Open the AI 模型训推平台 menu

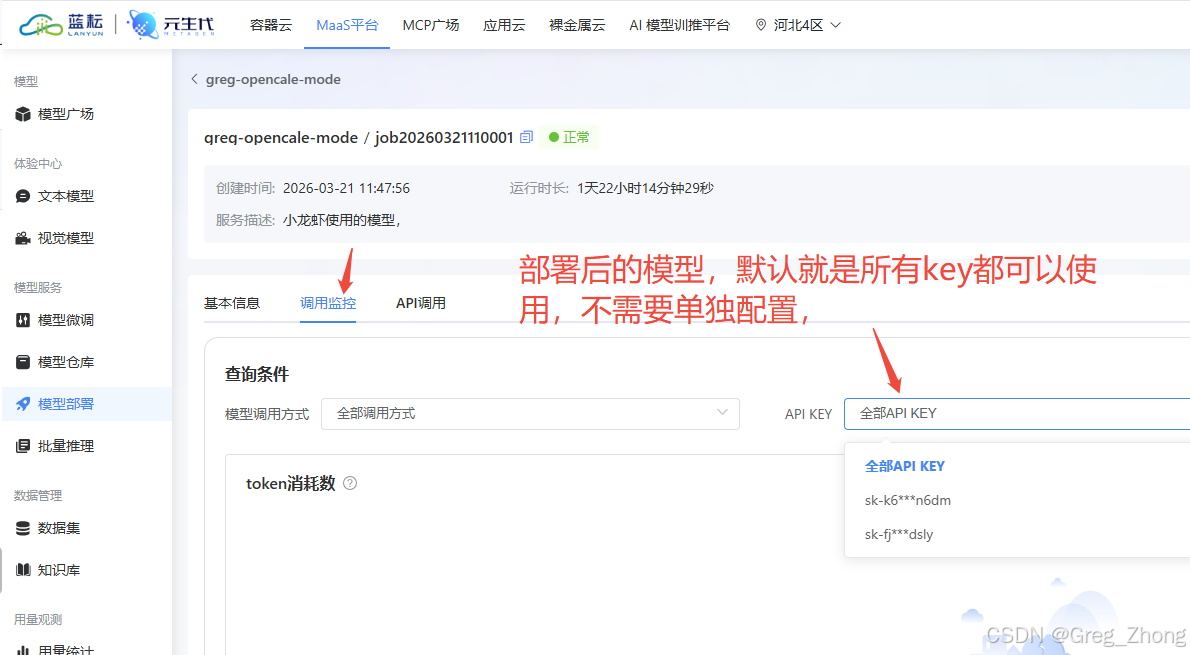pyautogui.click(x=679, y=25)
